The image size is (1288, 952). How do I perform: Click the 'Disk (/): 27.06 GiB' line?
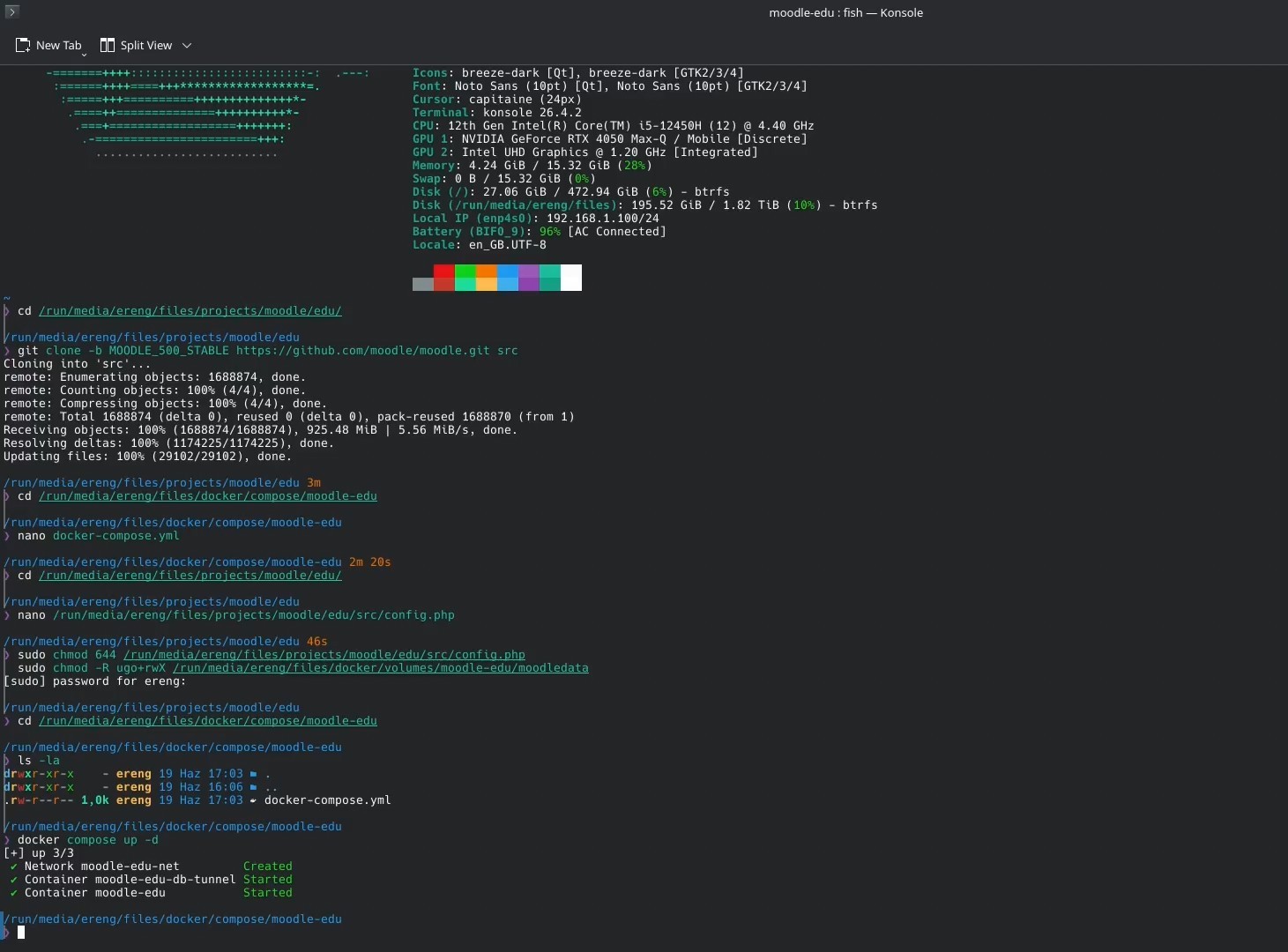(571, 192)
